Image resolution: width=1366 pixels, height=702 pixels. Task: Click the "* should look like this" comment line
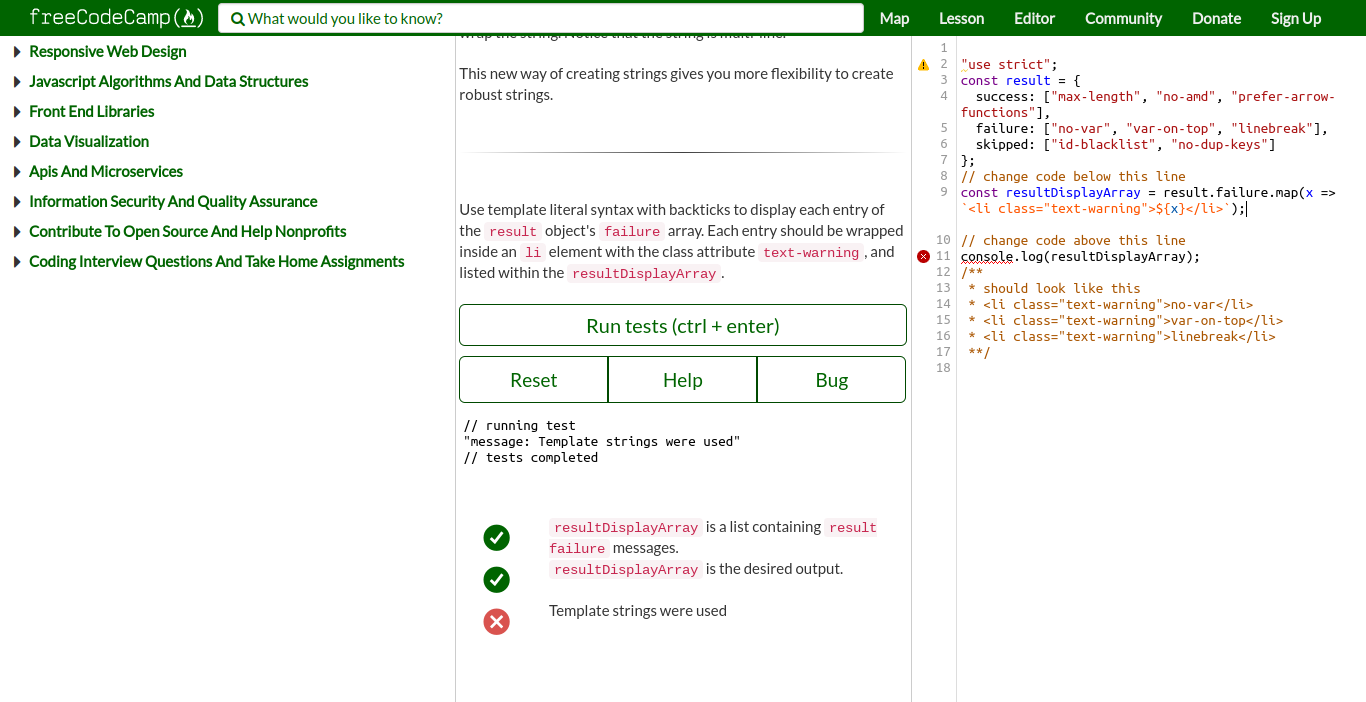point(1054,289)
